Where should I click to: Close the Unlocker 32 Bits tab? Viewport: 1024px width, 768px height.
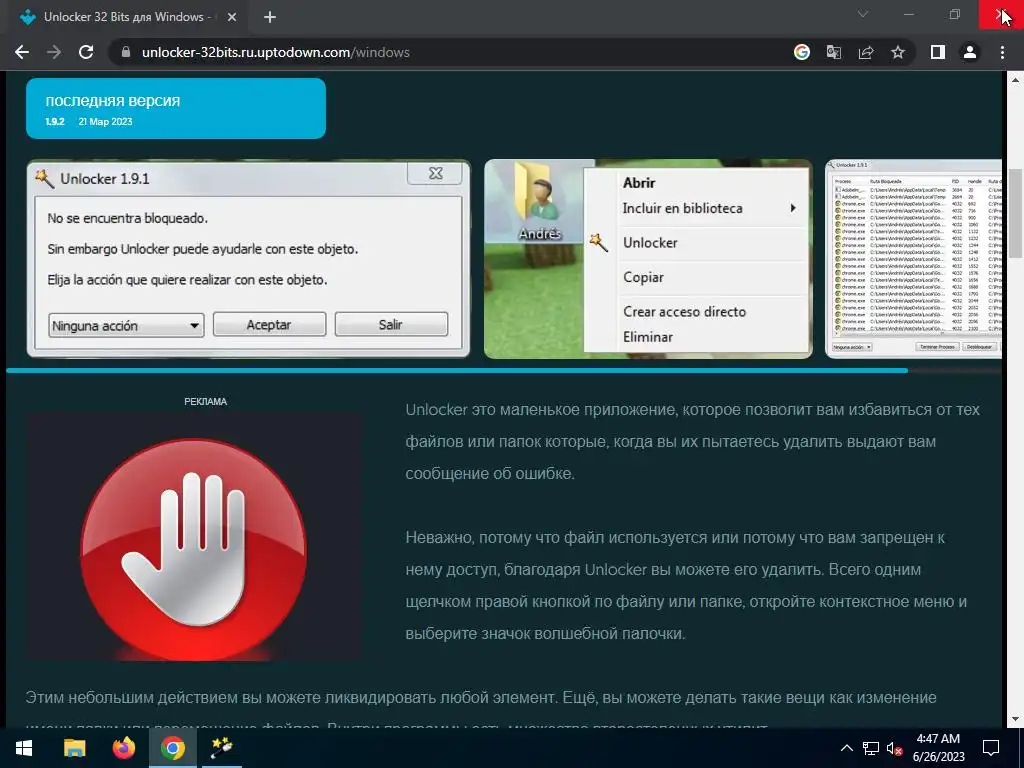pos(232,17)
